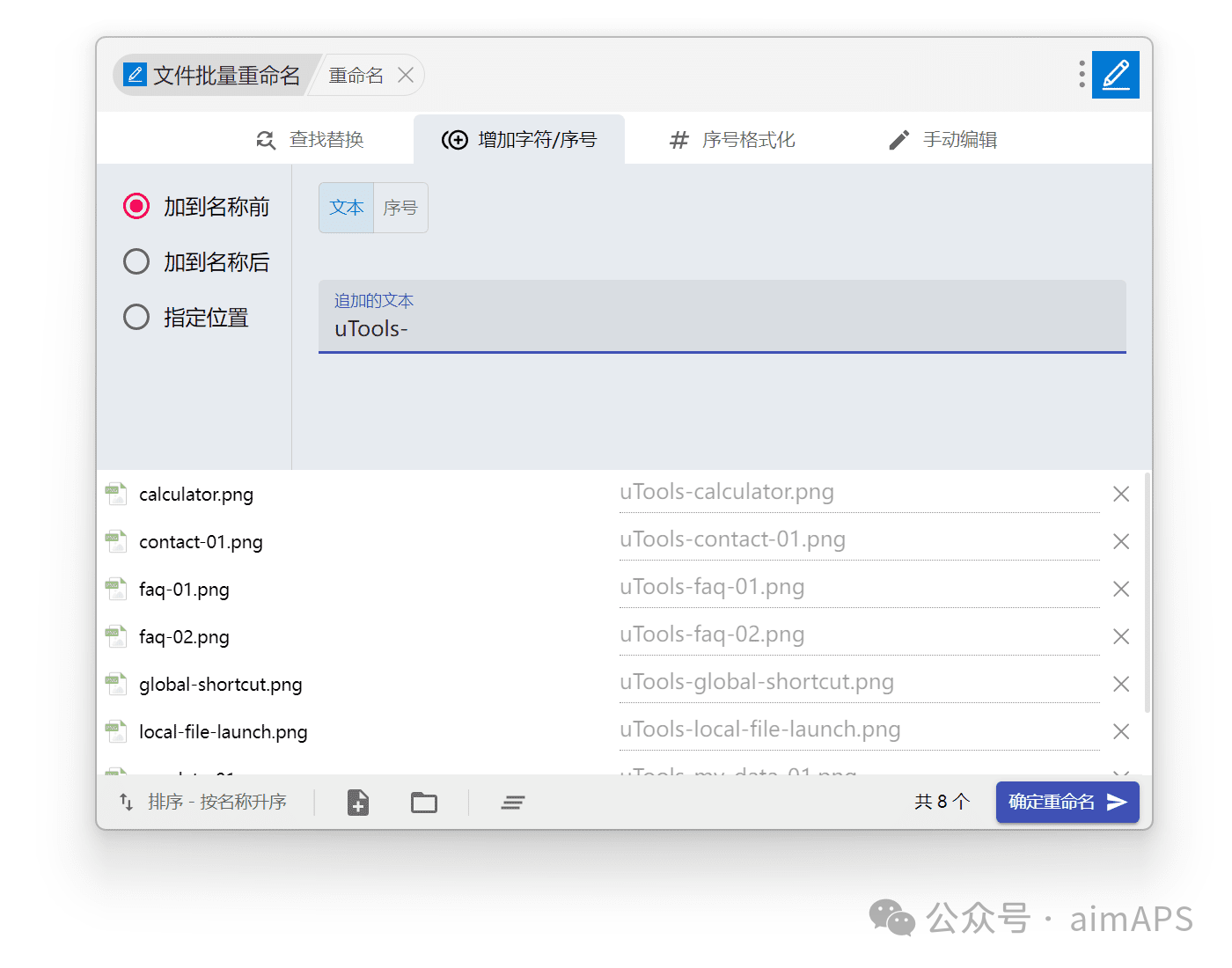Open the 排序 - 按名称升序 sort selector

(204, 802)
